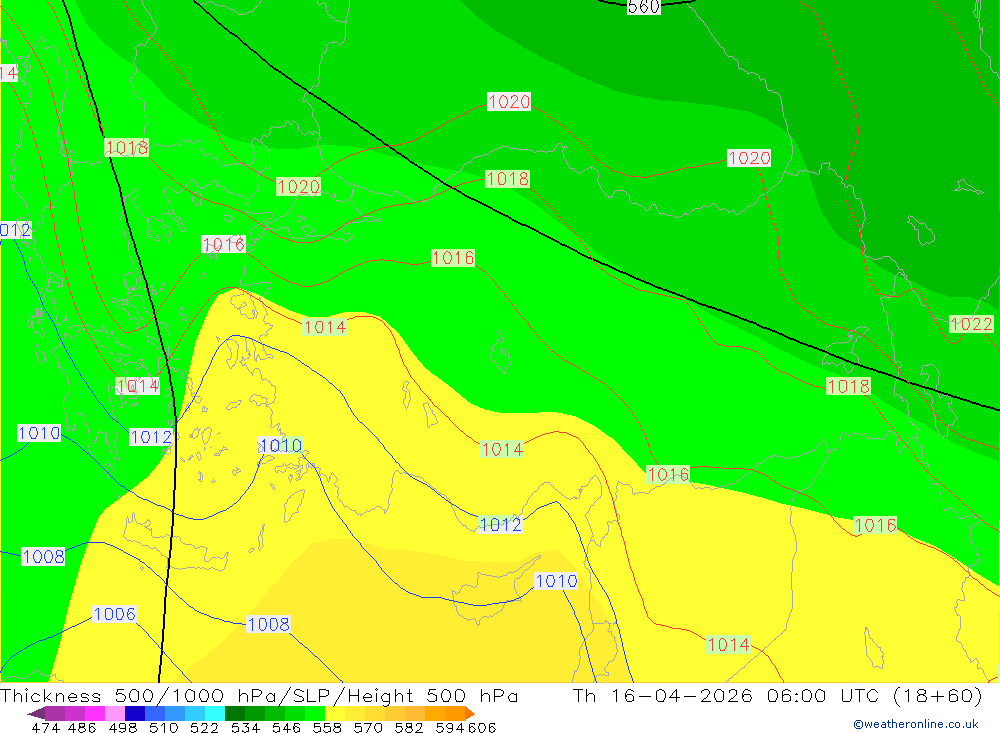Viewport: 1000px width, 733px height.
Task: Click the bright yellow legend swatch
Action: [335, 713]
